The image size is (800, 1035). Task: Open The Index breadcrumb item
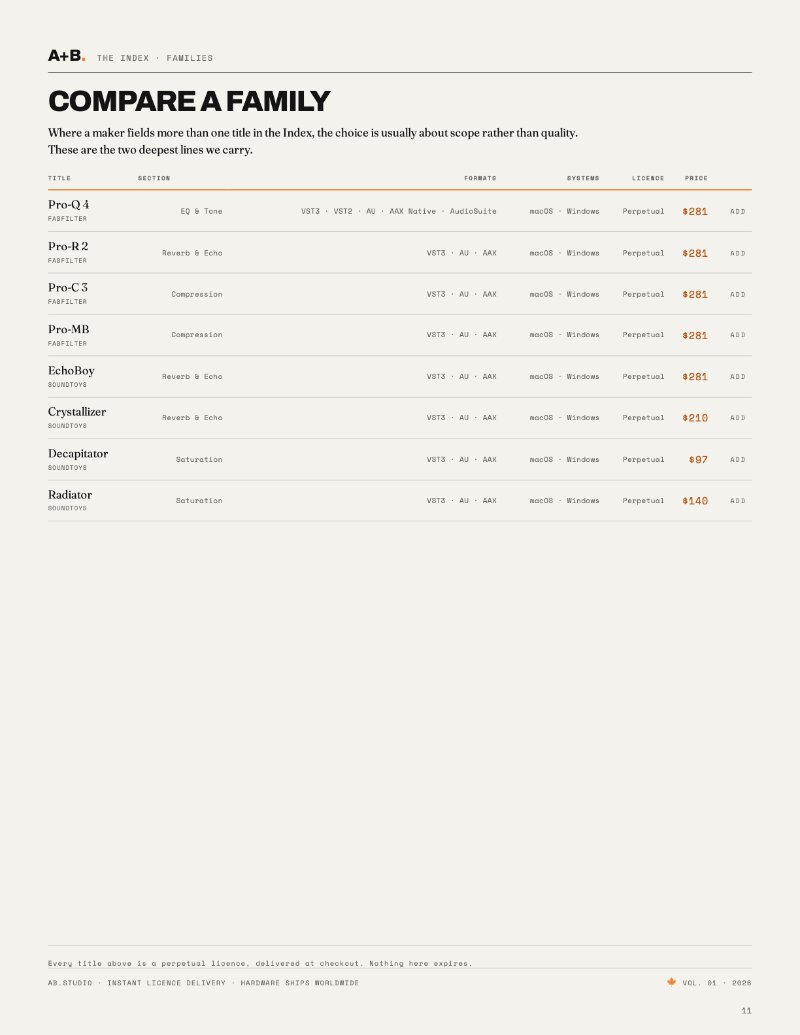(x=123, y=58)
